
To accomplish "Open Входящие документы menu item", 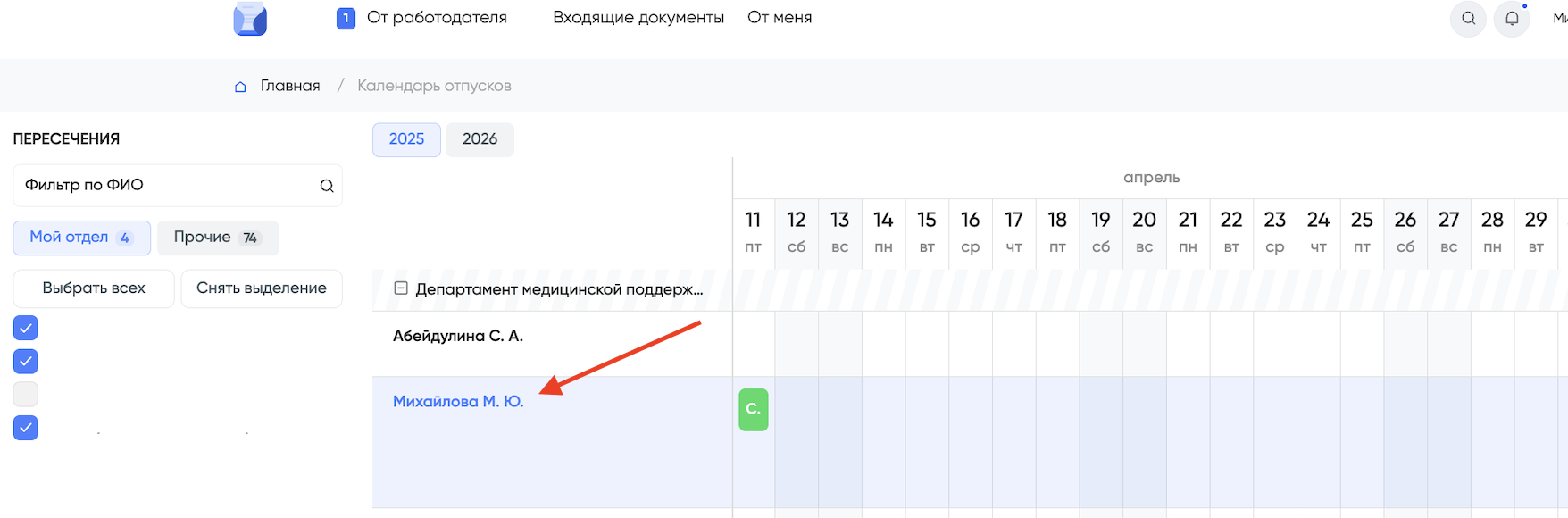I will click(x=638, y=18).
